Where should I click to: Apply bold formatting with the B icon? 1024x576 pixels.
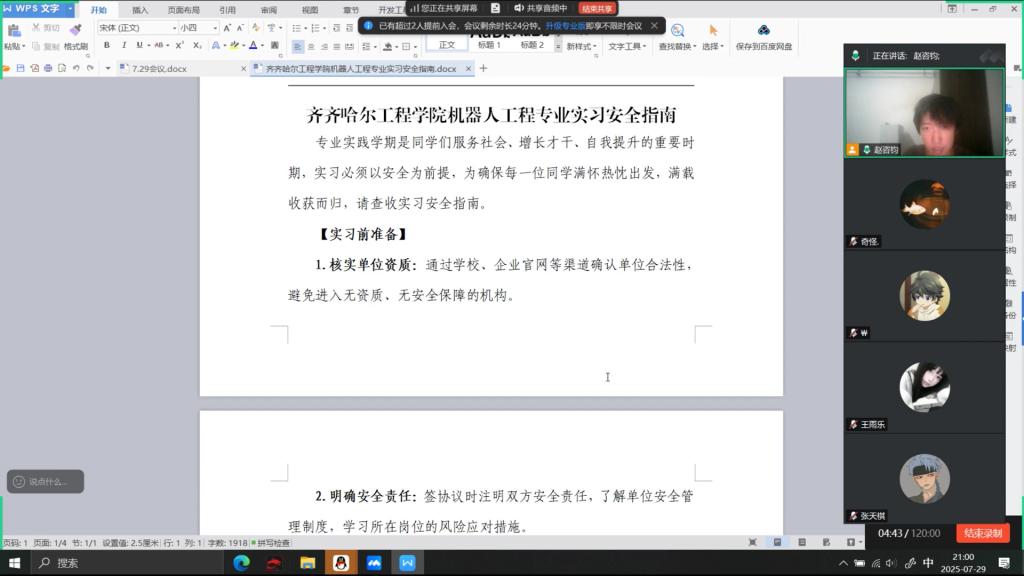pyautogui.click(x=107, y=46)
